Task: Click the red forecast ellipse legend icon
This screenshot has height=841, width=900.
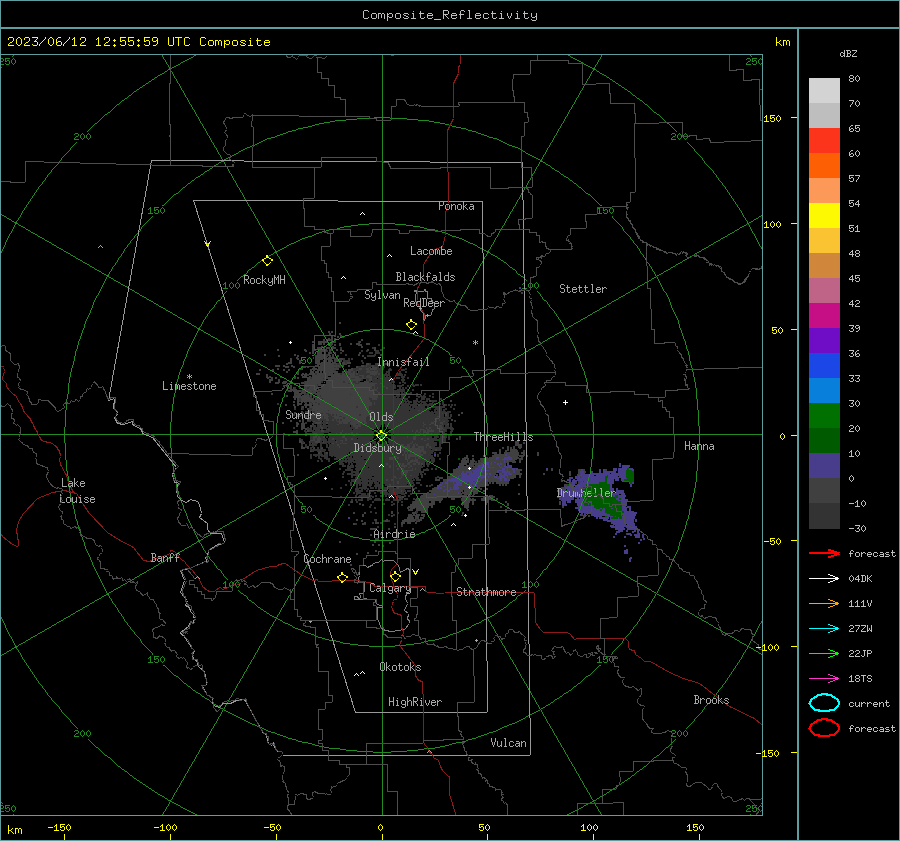Action: pos(824,728)
